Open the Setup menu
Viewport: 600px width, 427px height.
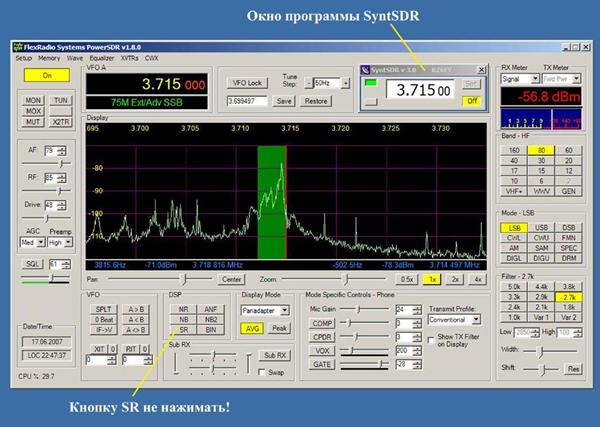[23, 58]
